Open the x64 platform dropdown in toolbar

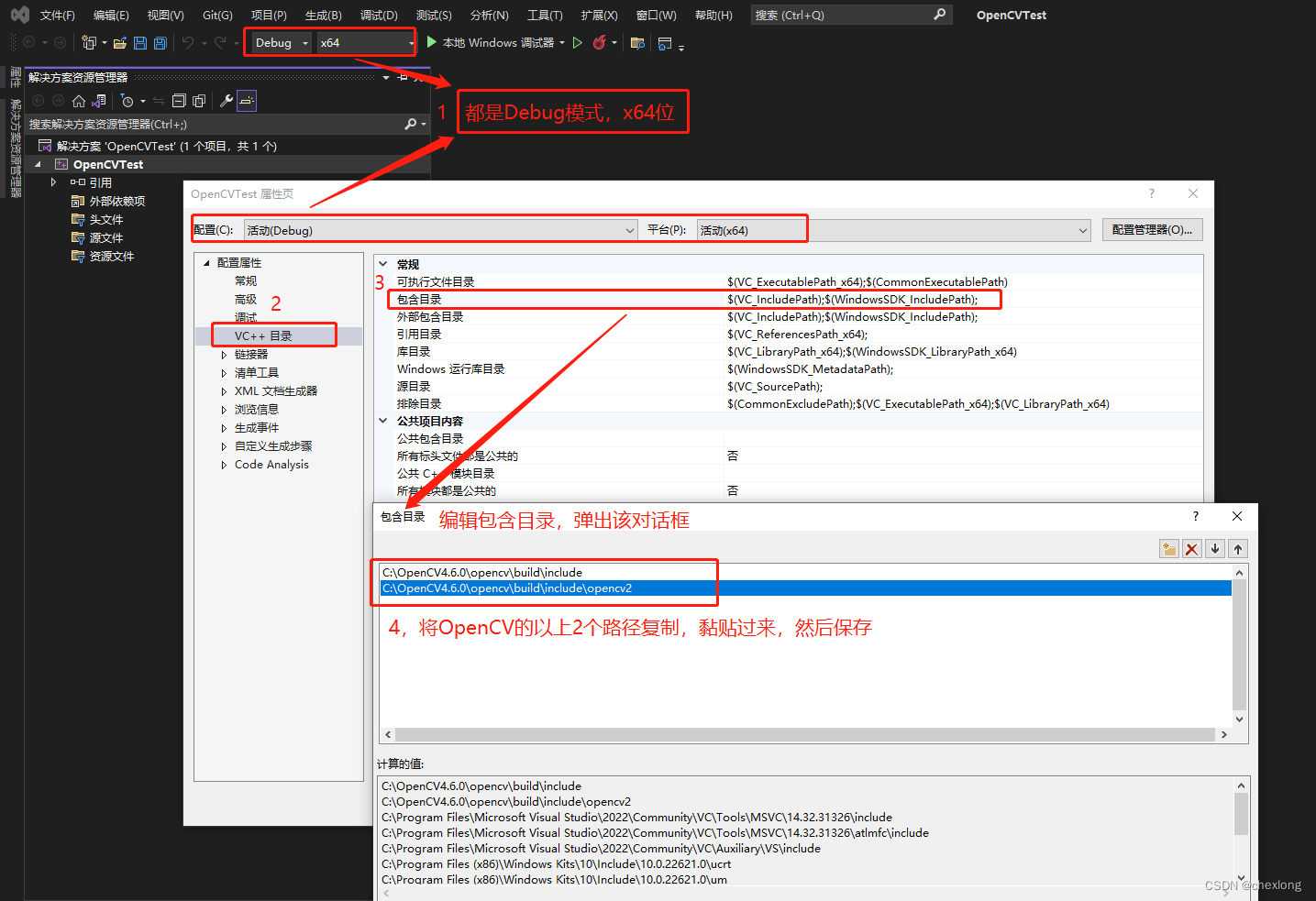[366, 42]
